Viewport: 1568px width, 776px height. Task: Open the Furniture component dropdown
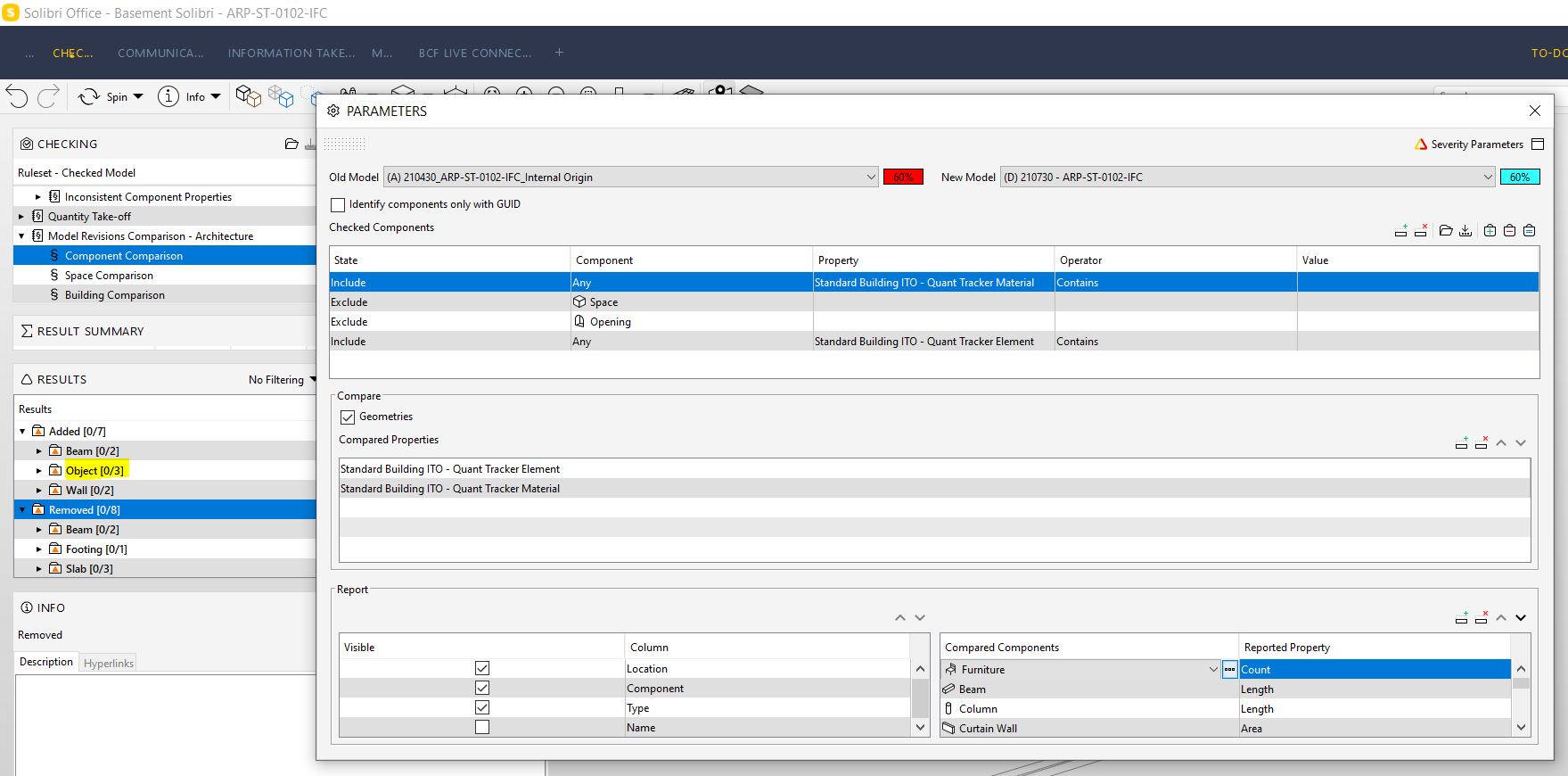(x=1213, y=669)
